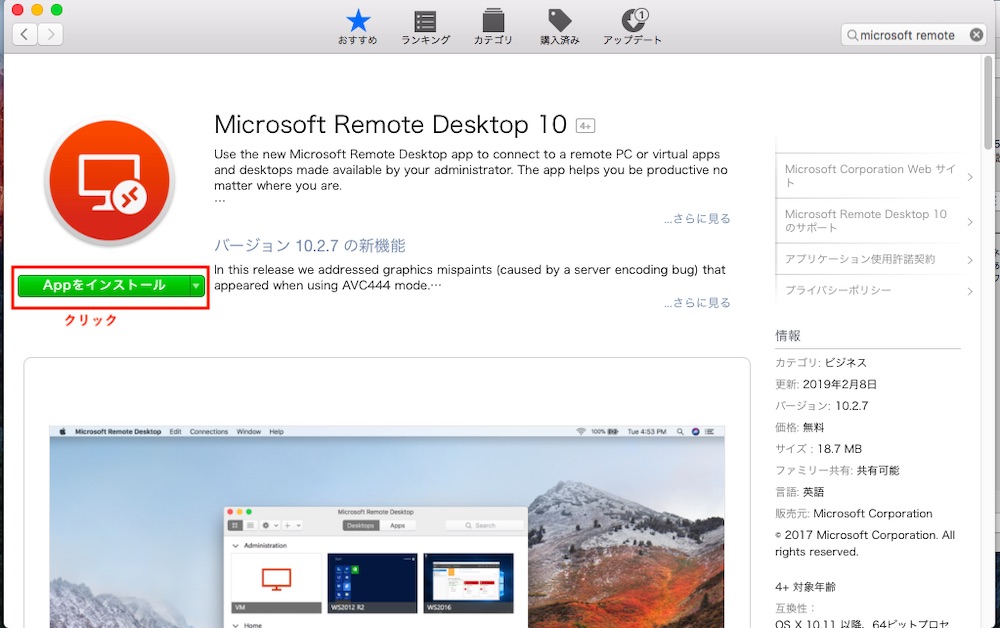Open the カテゴリ tab
Viewport: 1000px width, 628px height.
(x=493, y=27)
